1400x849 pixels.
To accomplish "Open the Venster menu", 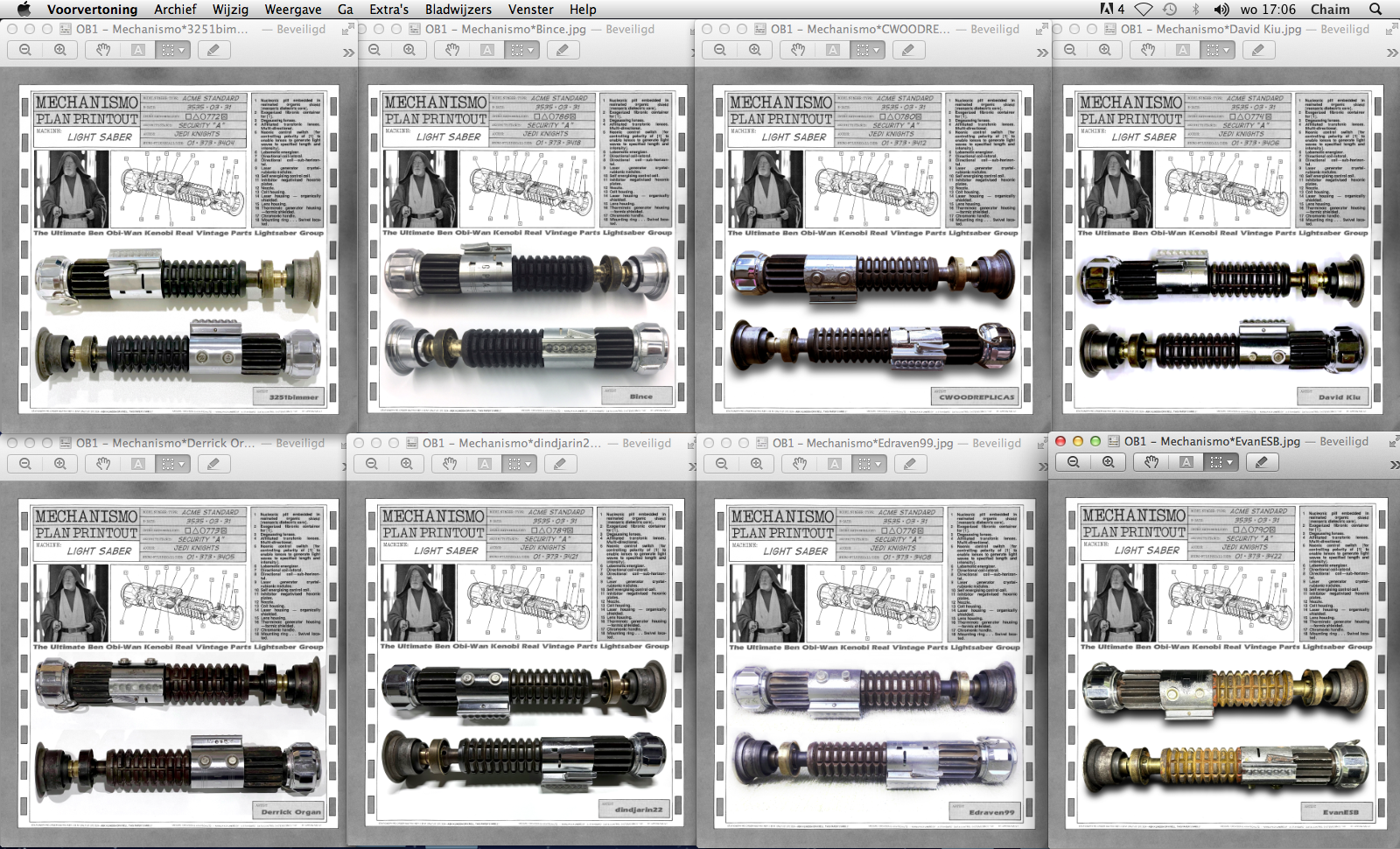I will tap(530, 10).
